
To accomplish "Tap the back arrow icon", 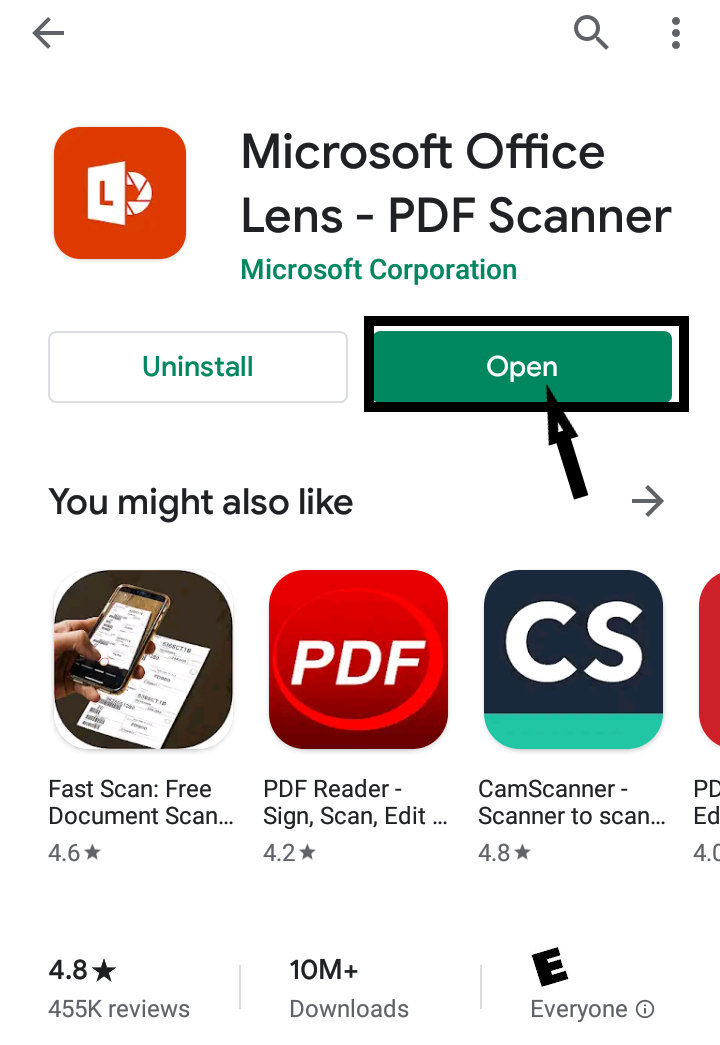I will click(48, 33).
